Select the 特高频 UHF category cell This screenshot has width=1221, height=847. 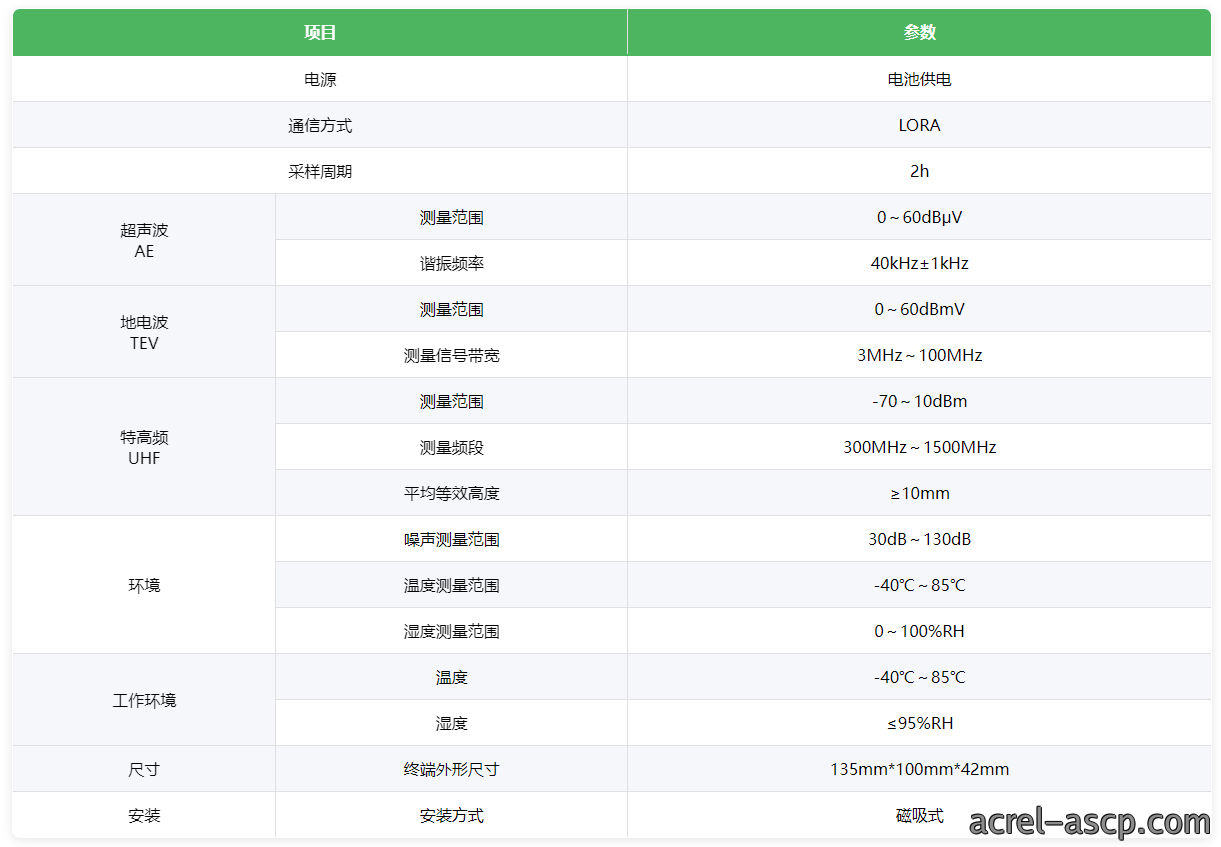tap(144, 447)
